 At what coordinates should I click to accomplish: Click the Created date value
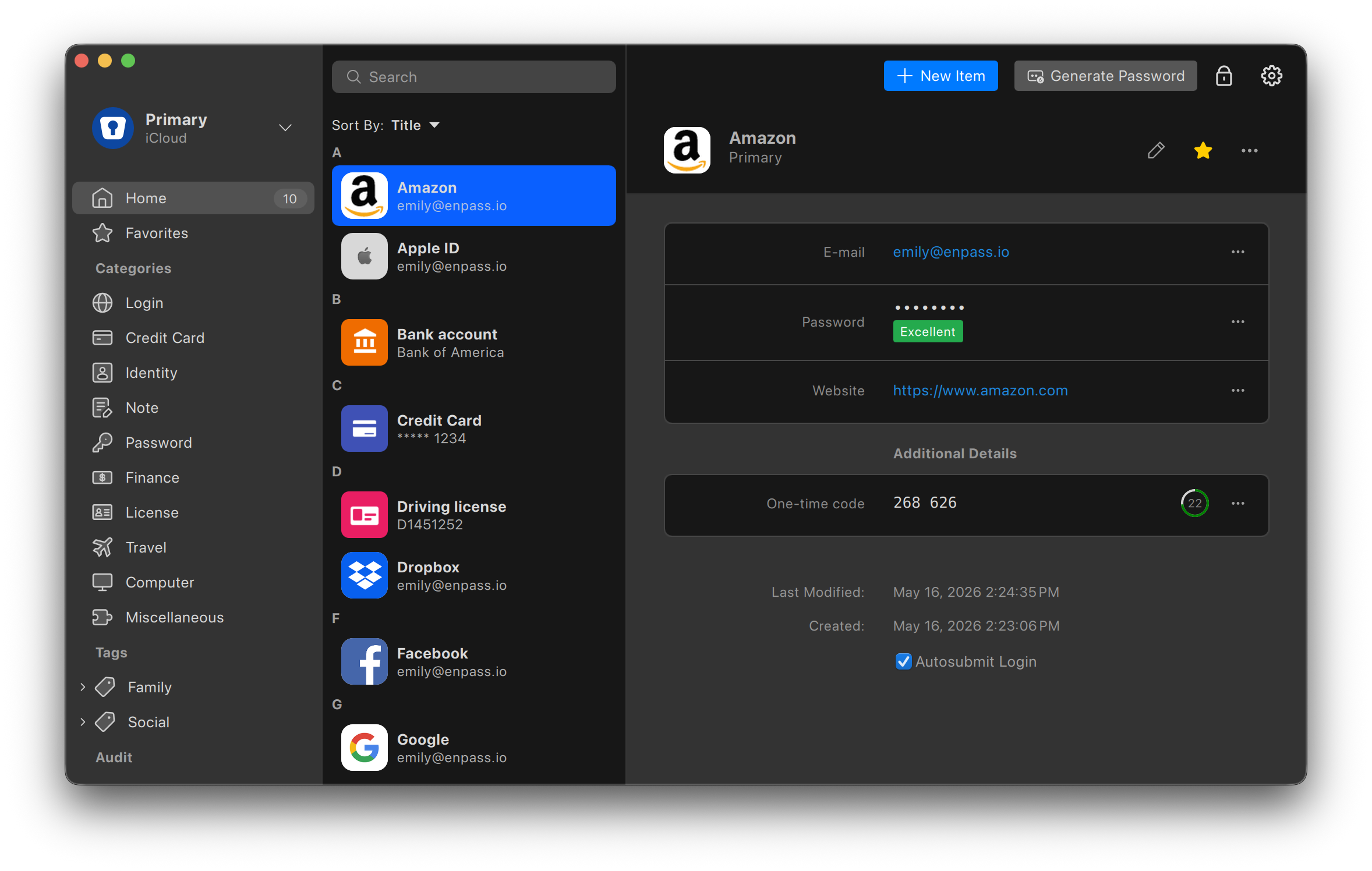click(x=976, y=626)
